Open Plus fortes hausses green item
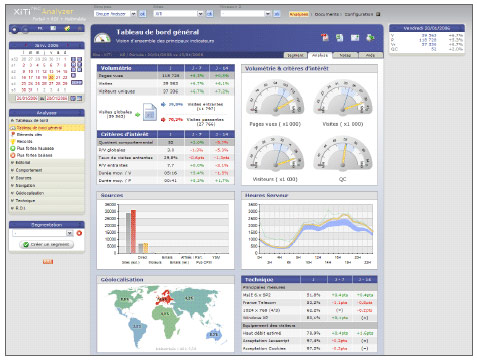The height and width of the screenshot is (362, 477). [35, 148]
